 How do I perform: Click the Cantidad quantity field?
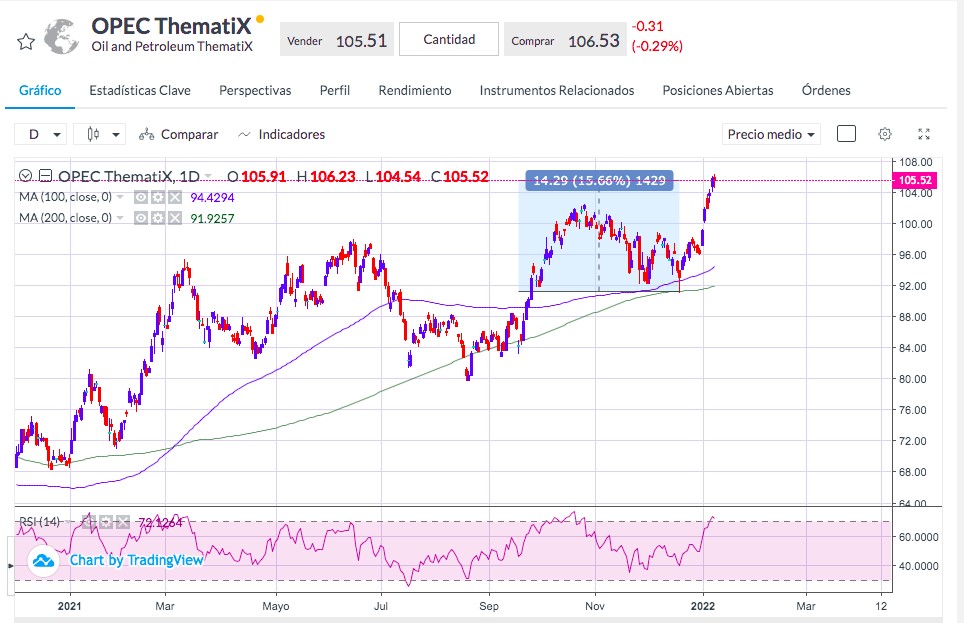click(449, 39)
